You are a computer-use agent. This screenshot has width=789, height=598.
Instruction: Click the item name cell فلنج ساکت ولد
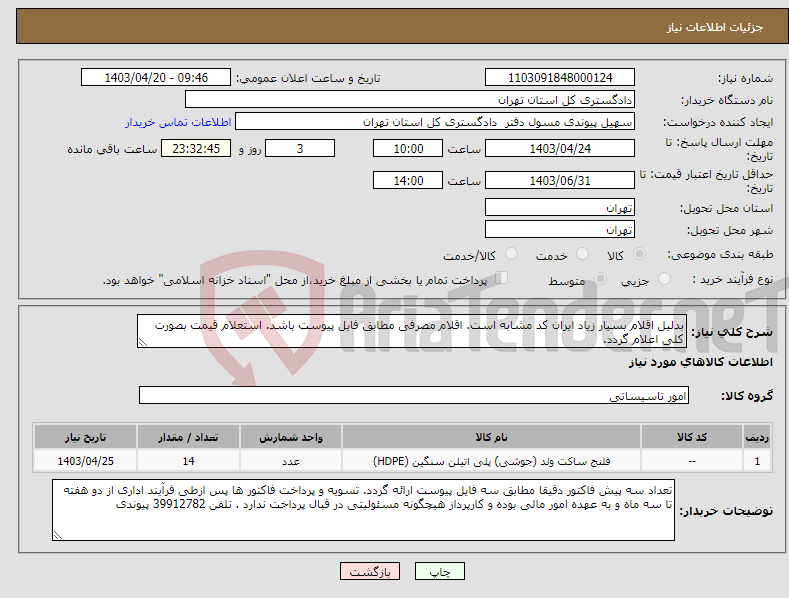coord(491,461)
